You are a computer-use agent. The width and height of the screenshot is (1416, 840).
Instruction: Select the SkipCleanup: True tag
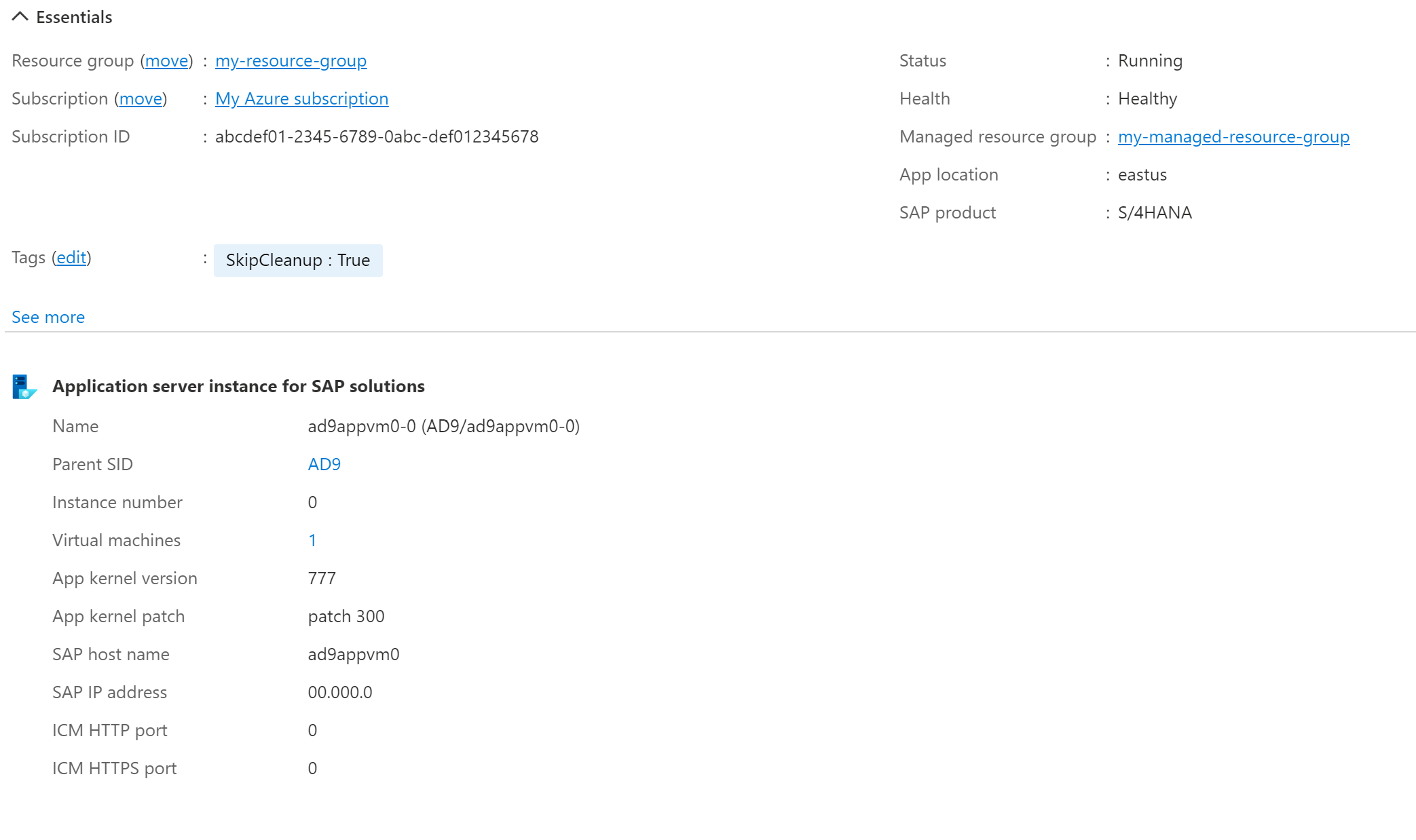[x=298, y=260]
